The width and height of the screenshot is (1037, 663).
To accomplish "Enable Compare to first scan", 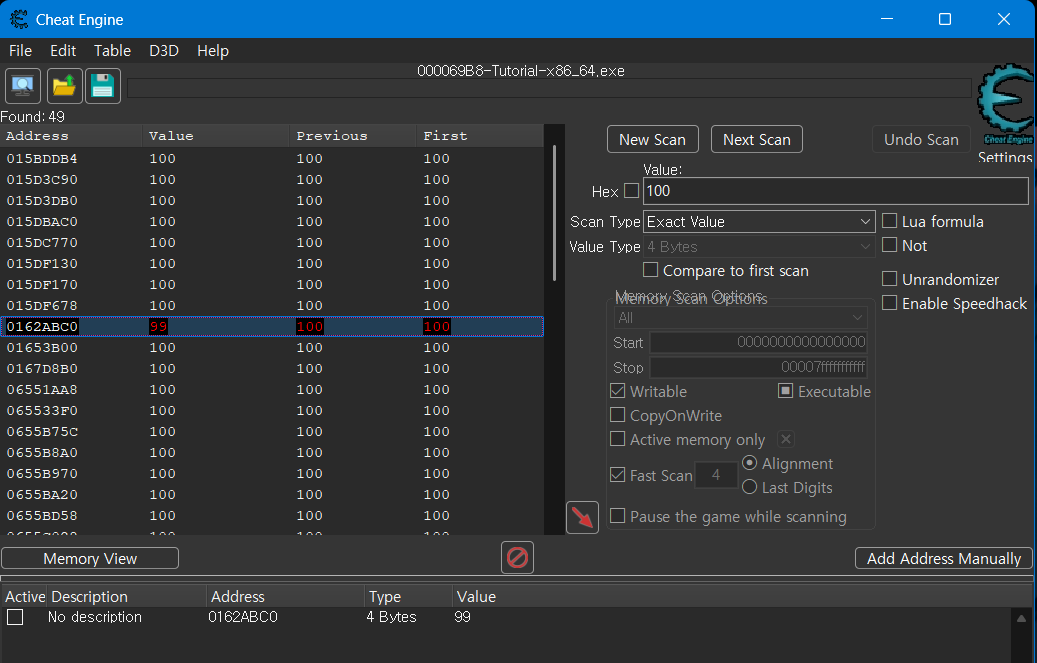I will (x=651, y=270).
